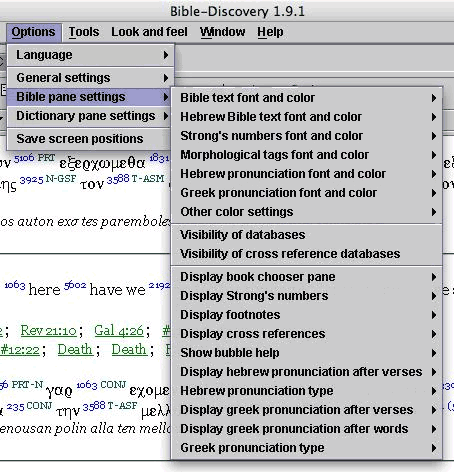The image size is (454, 472).
Task: Open Strong's numbers font and color
Action: pyautogui.click(x=307, y=136)
